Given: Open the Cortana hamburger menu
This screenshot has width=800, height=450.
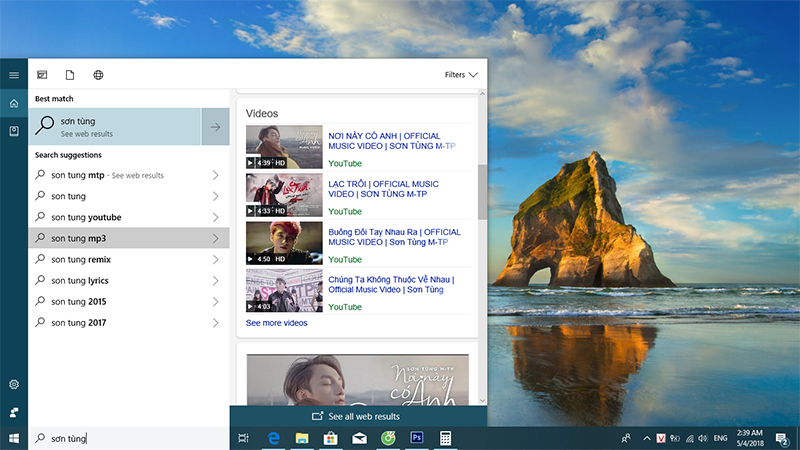Looking at the screenshot, I should click(x=14, y=75).
